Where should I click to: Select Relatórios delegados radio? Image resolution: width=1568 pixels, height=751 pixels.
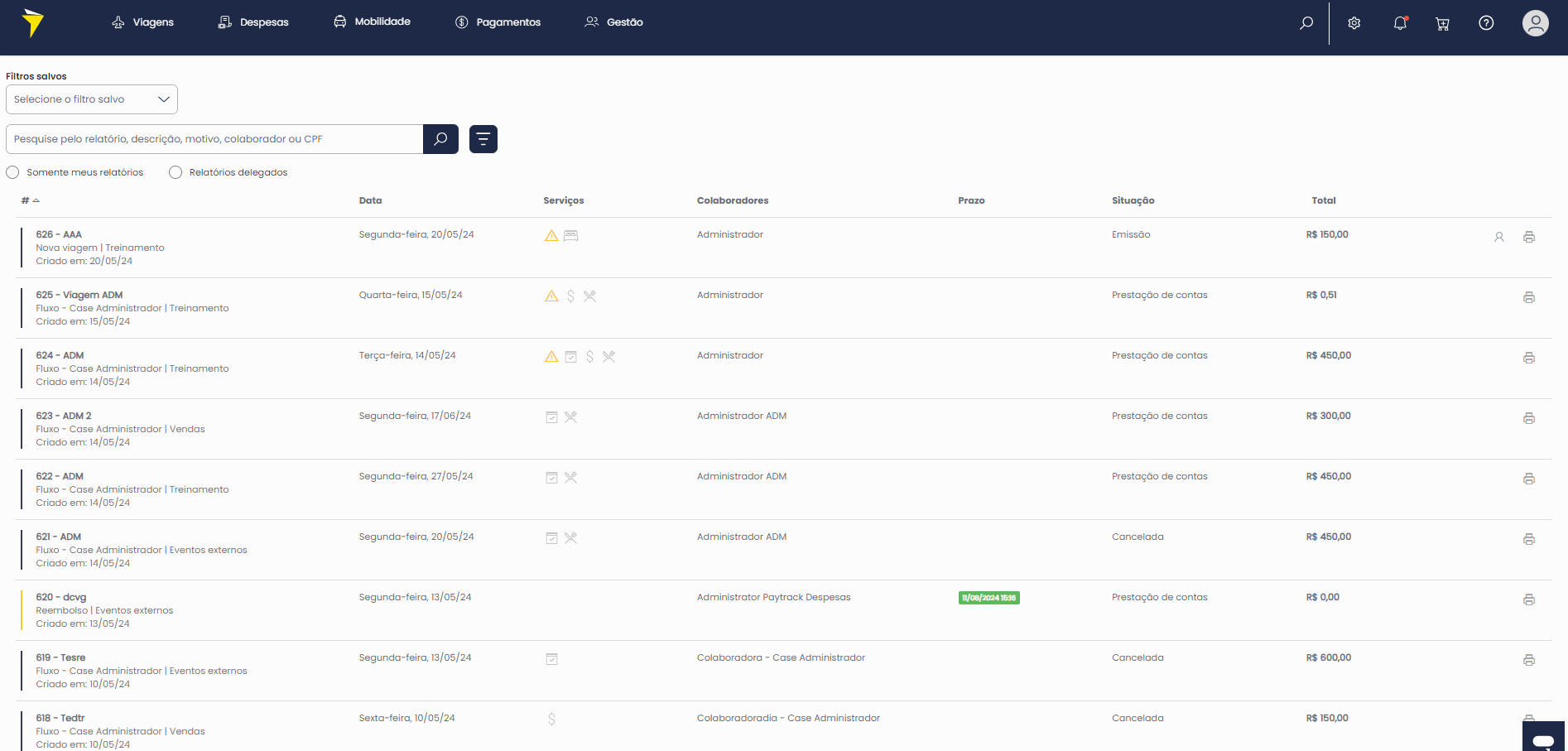176,172
